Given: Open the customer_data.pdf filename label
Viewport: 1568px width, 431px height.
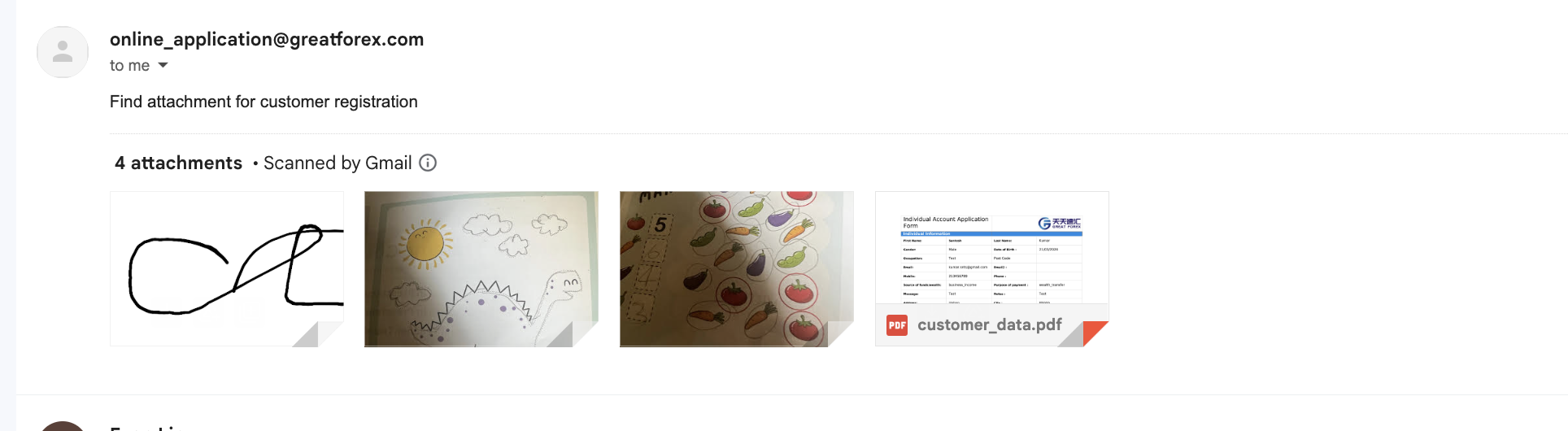Looking at the screenshot, I should click(990, 324).
